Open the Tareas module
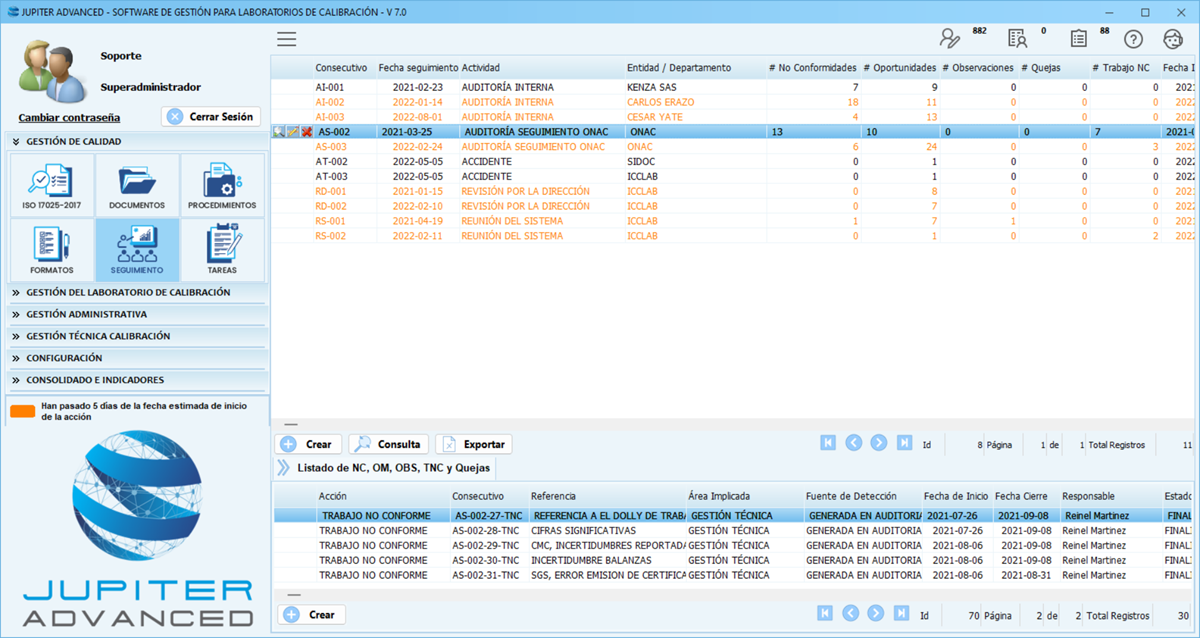The height and width of the screenshot is (638, 1200). pos(222,249)
